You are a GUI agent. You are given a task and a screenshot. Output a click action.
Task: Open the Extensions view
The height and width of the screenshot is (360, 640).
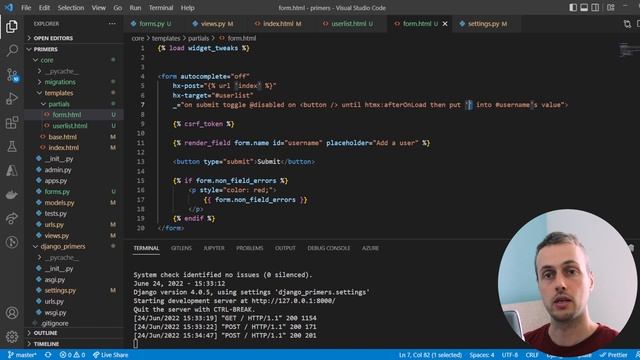point(12,122)
